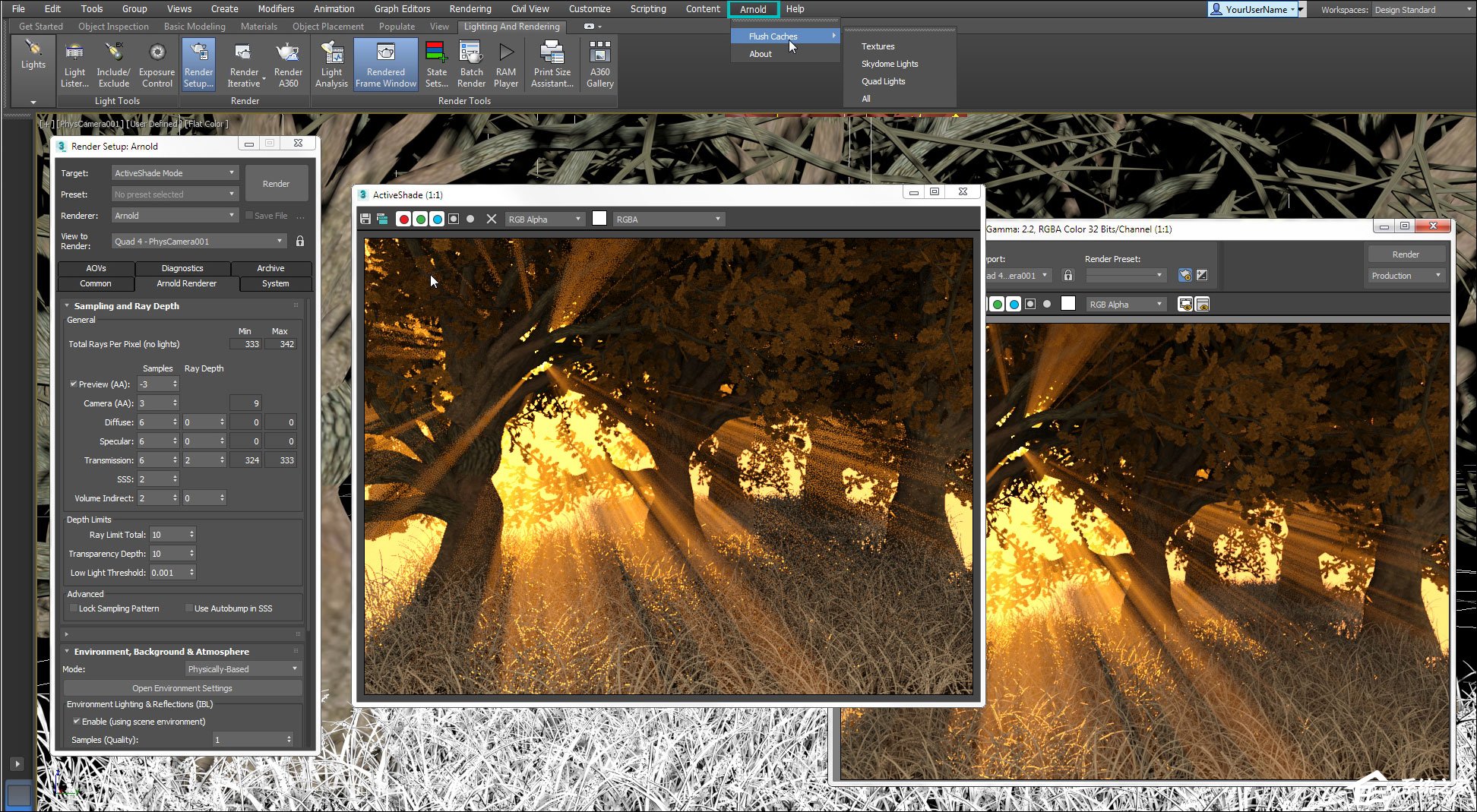Enable Use Autobump in SSS
The image size is (1477, 812).
(x=189, y=608)
